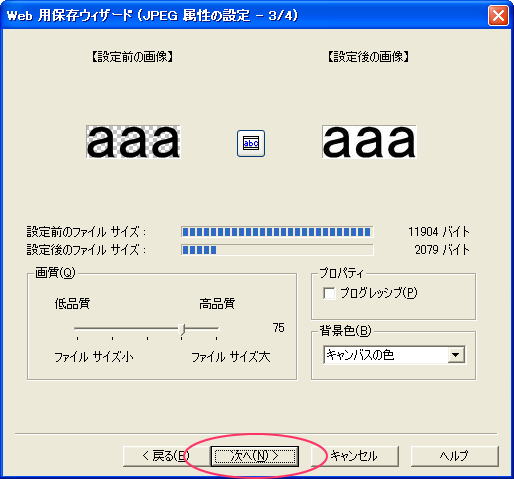The width and height of the screenshot is (514, 479).
Task: Cancel the wizard with キャンセル
Action: click(355, 456)
